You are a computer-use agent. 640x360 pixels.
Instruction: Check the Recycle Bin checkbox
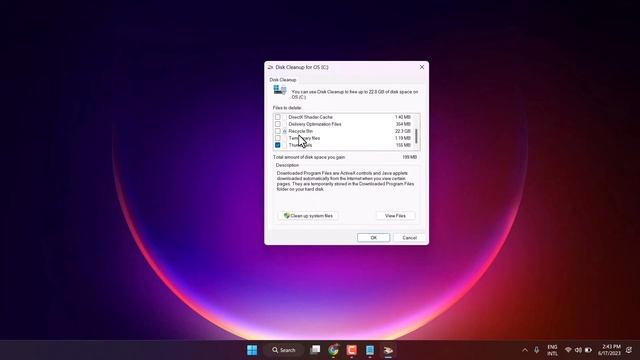pos(278,131)
